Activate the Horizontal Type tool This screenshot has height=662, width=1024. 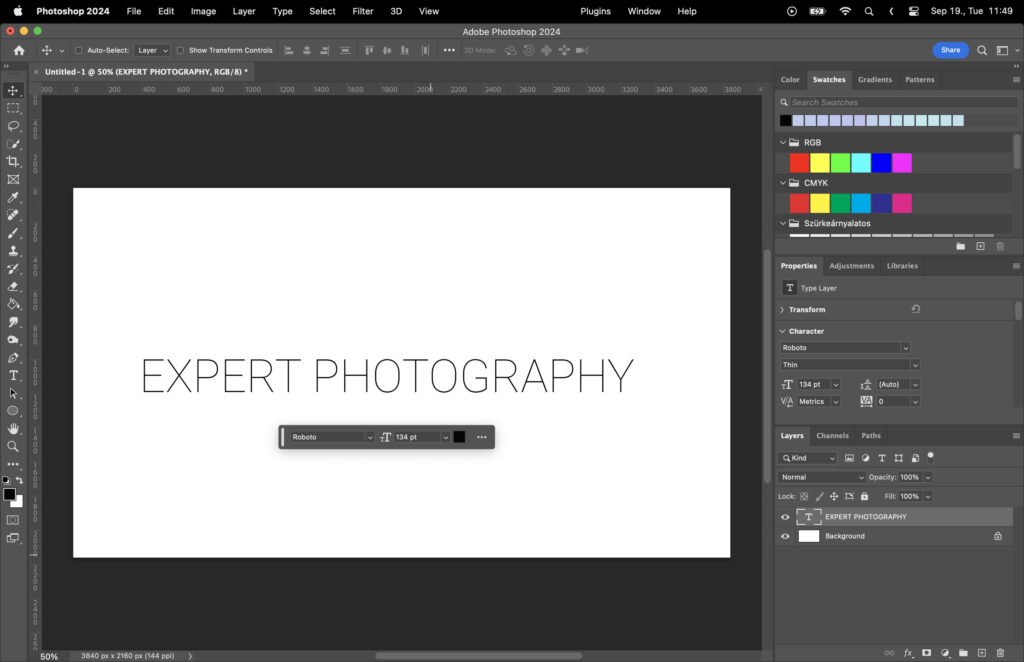point(14,376)
